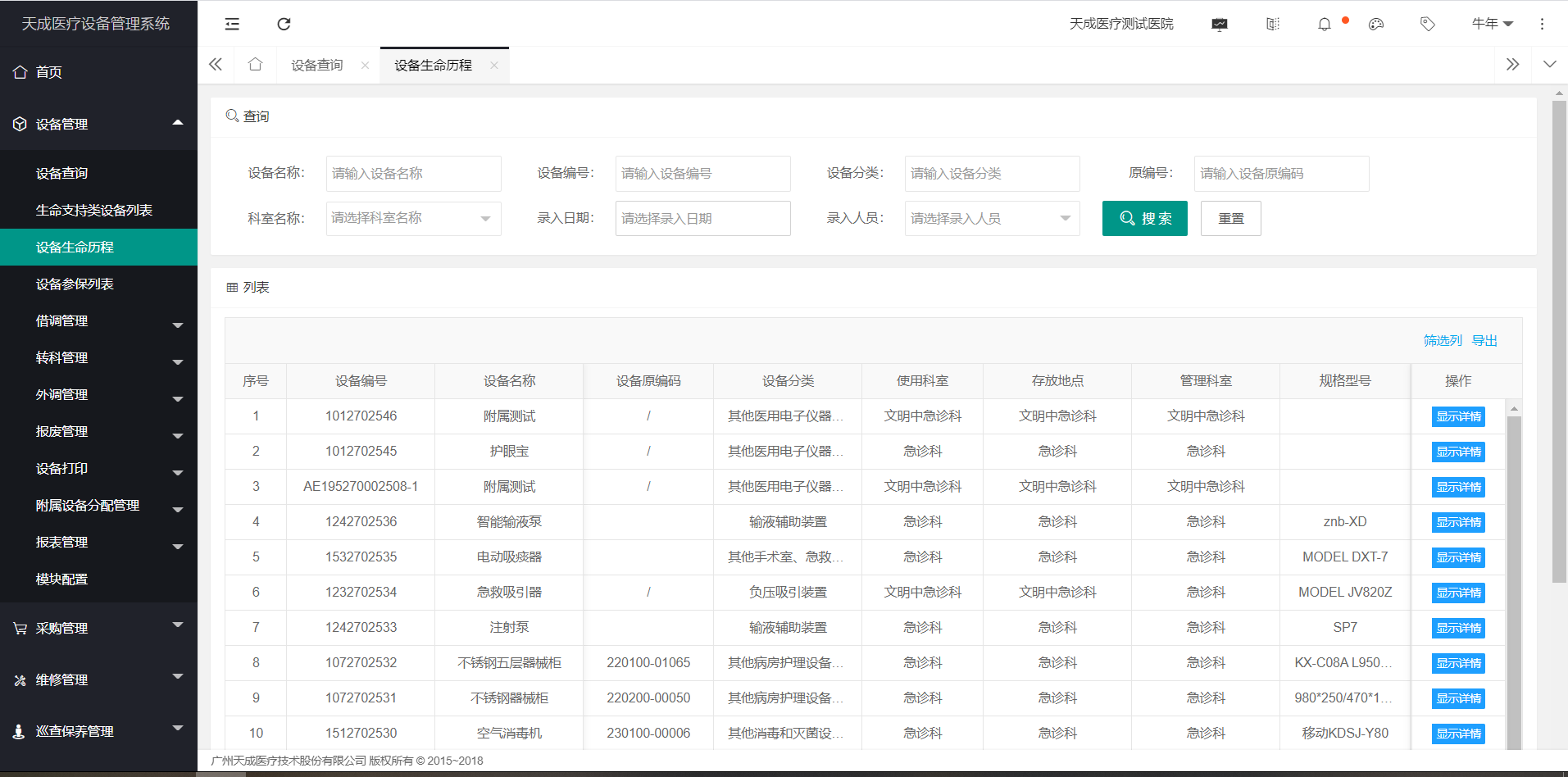The image size is (1568, 777).
Task: Expand 采购管理 section
Action: tap(98, 628)
